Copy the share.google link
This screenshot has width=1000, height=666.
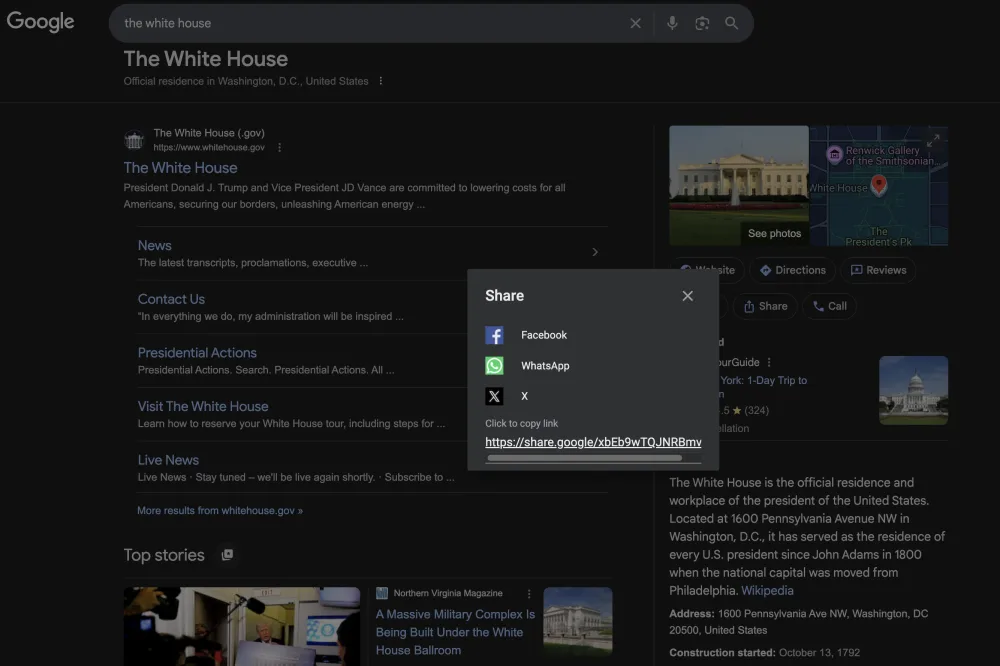(x=593, y=442)
